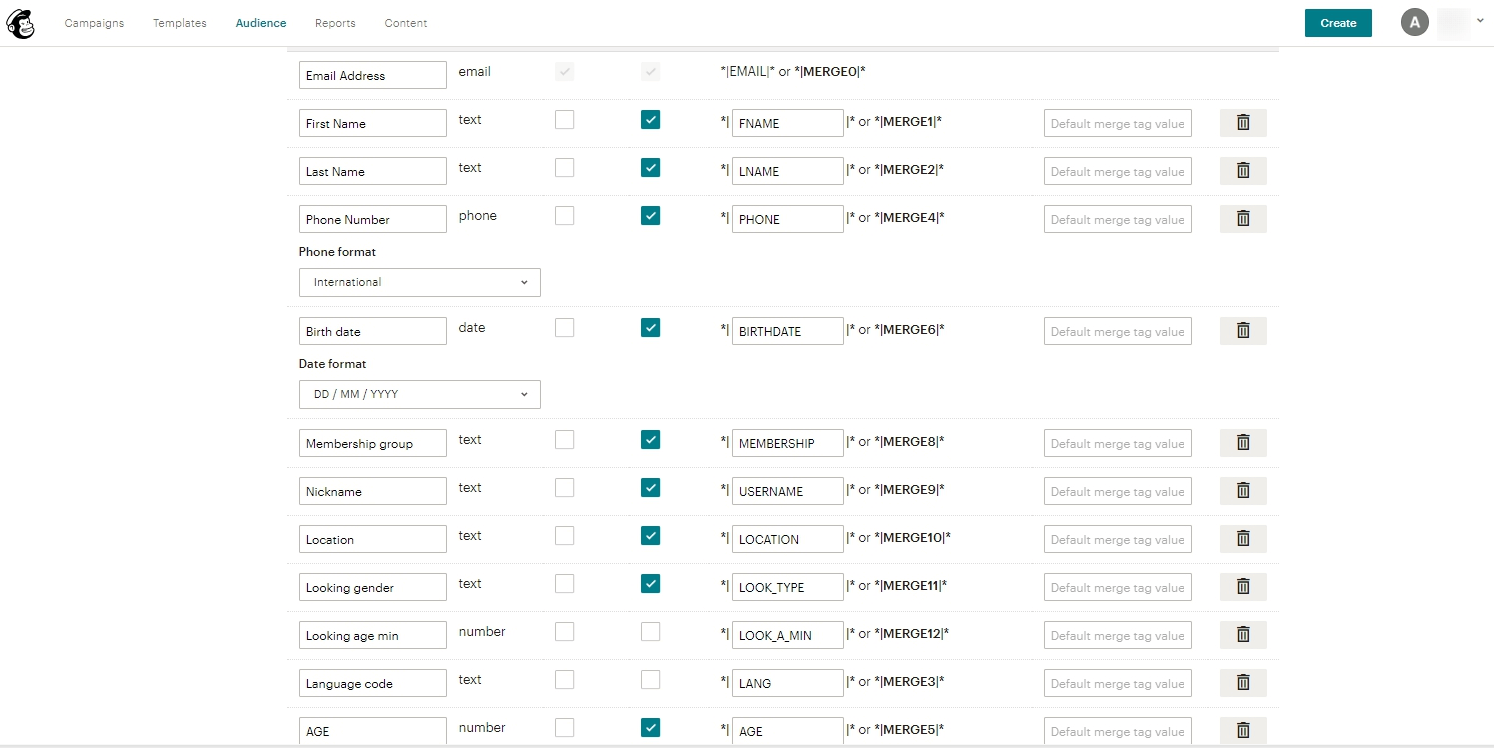This screenshot has height=748, width=1494.
Task: Edit the Nickname field label
Action: point(373,491)
